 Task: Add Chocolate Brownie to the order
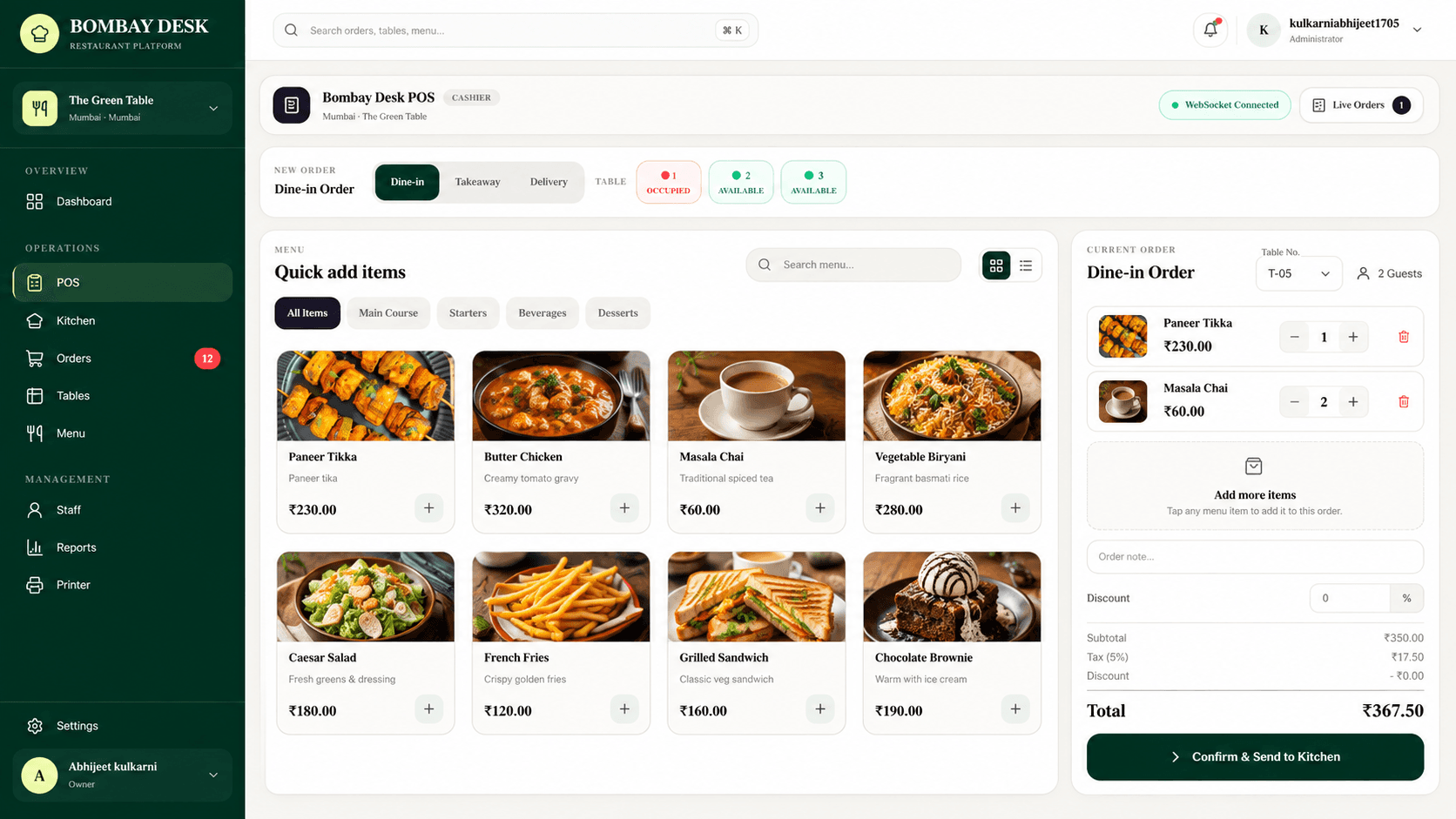1015,709
